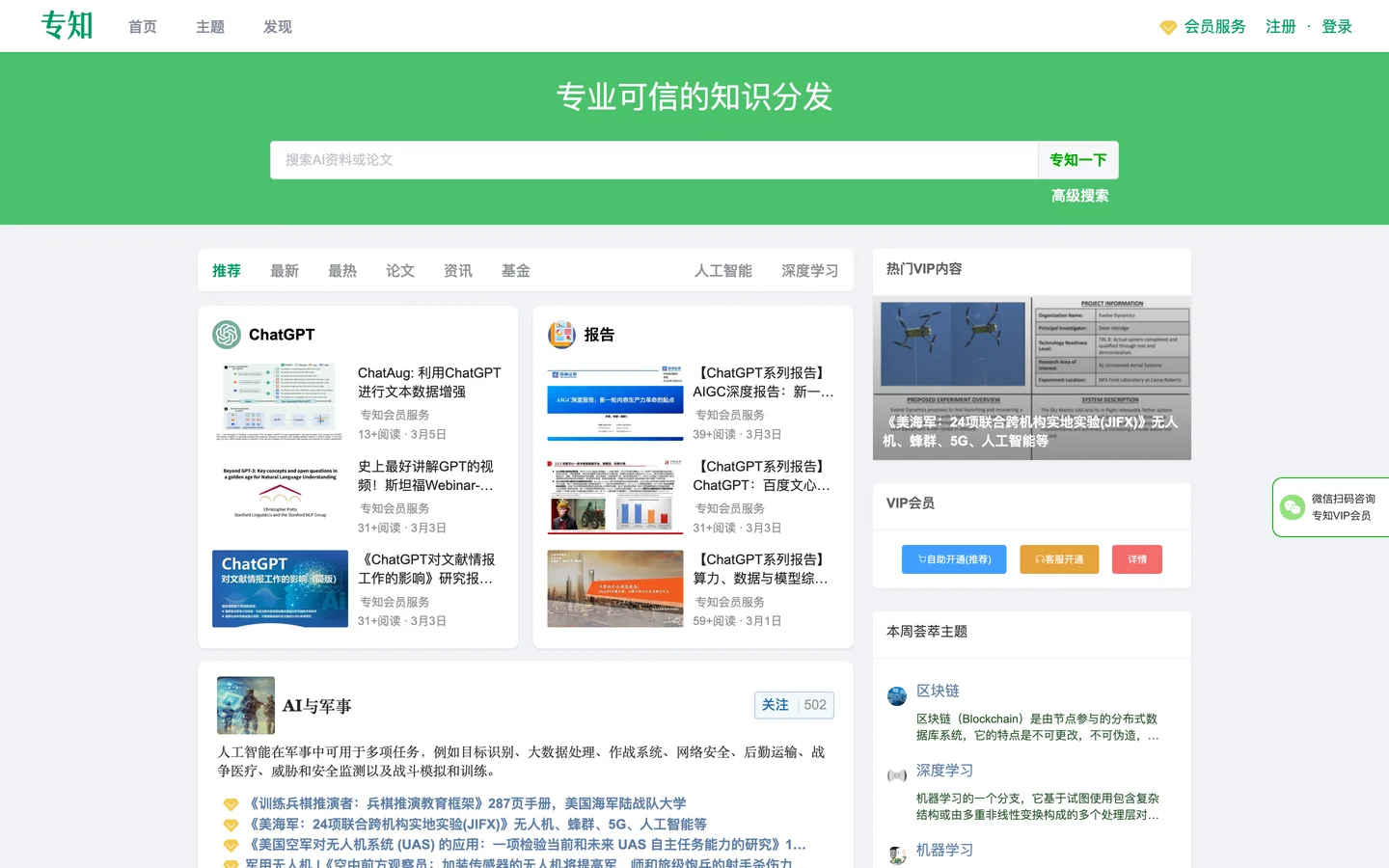1389x868 pixels.
Task: Click 微信扫码咨询 专知VIP会员 widget
Action: click(1331, 507)
